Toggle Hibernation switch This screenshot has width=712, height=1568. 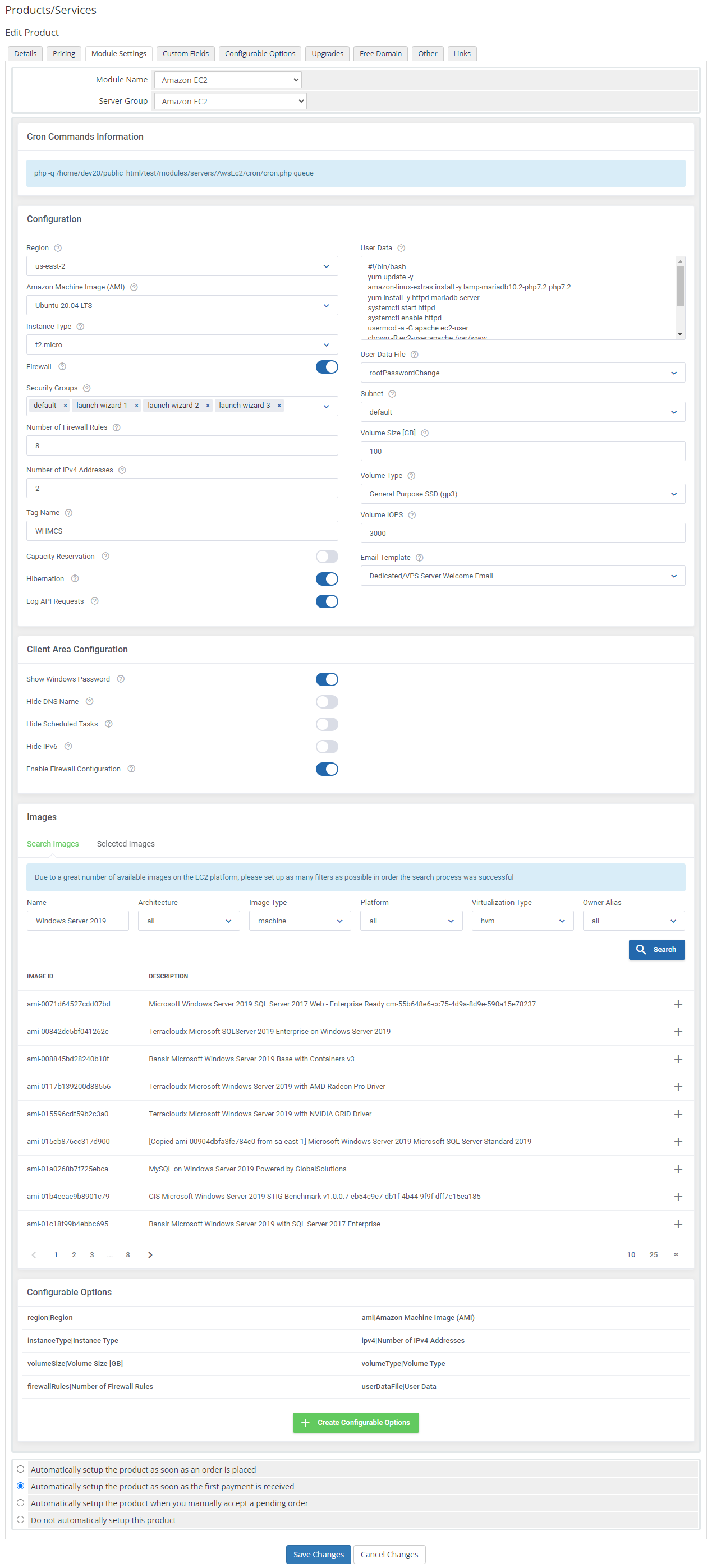tap(327, 579)
